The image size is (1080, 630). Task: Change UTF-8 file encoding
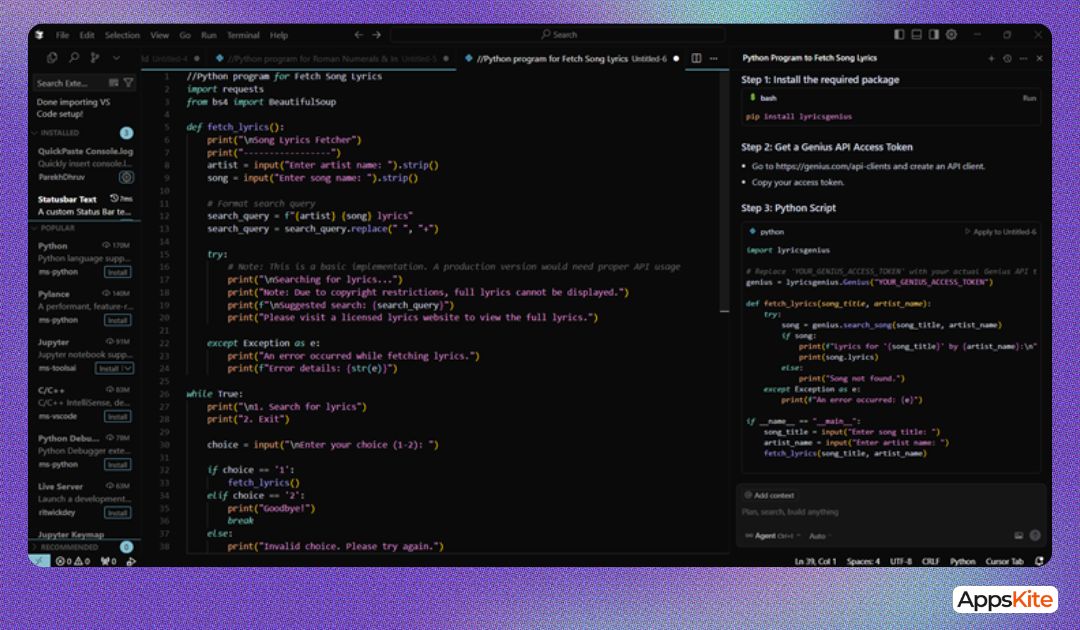(900, 561)
